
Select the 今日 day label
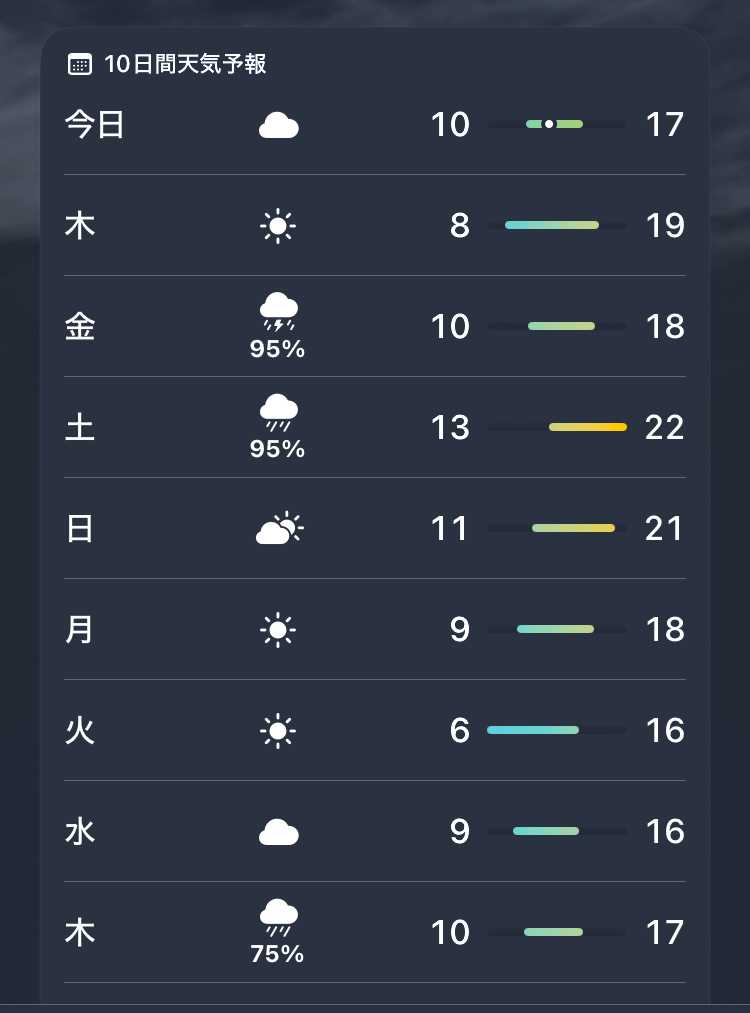(x=95, y=125)
